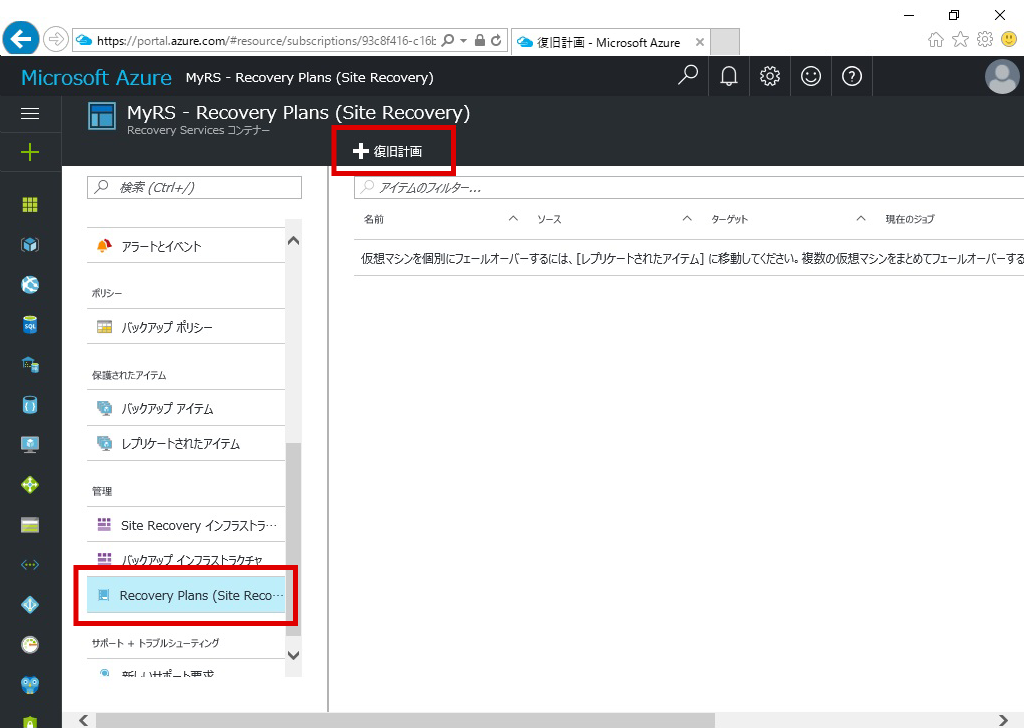Open the user account avatar
This screenshot has width=1024, height=728.
tap(1002, 76)
